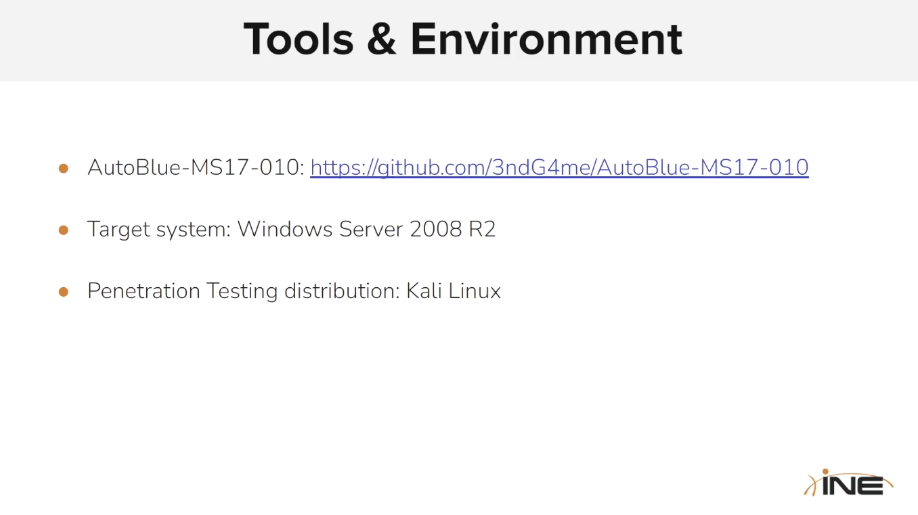The height and width of the screenshot is (515, 918).
Task: Click the orange bullet beside Target system
Action: click(64, 230)
